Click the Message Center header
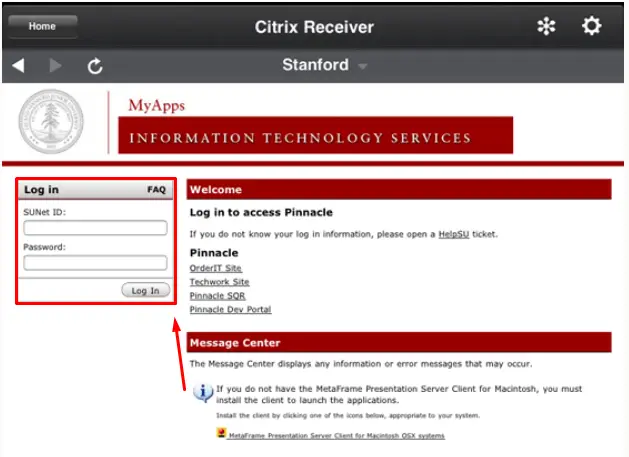Viewport: 629px width, 457px height. point(399,342)
